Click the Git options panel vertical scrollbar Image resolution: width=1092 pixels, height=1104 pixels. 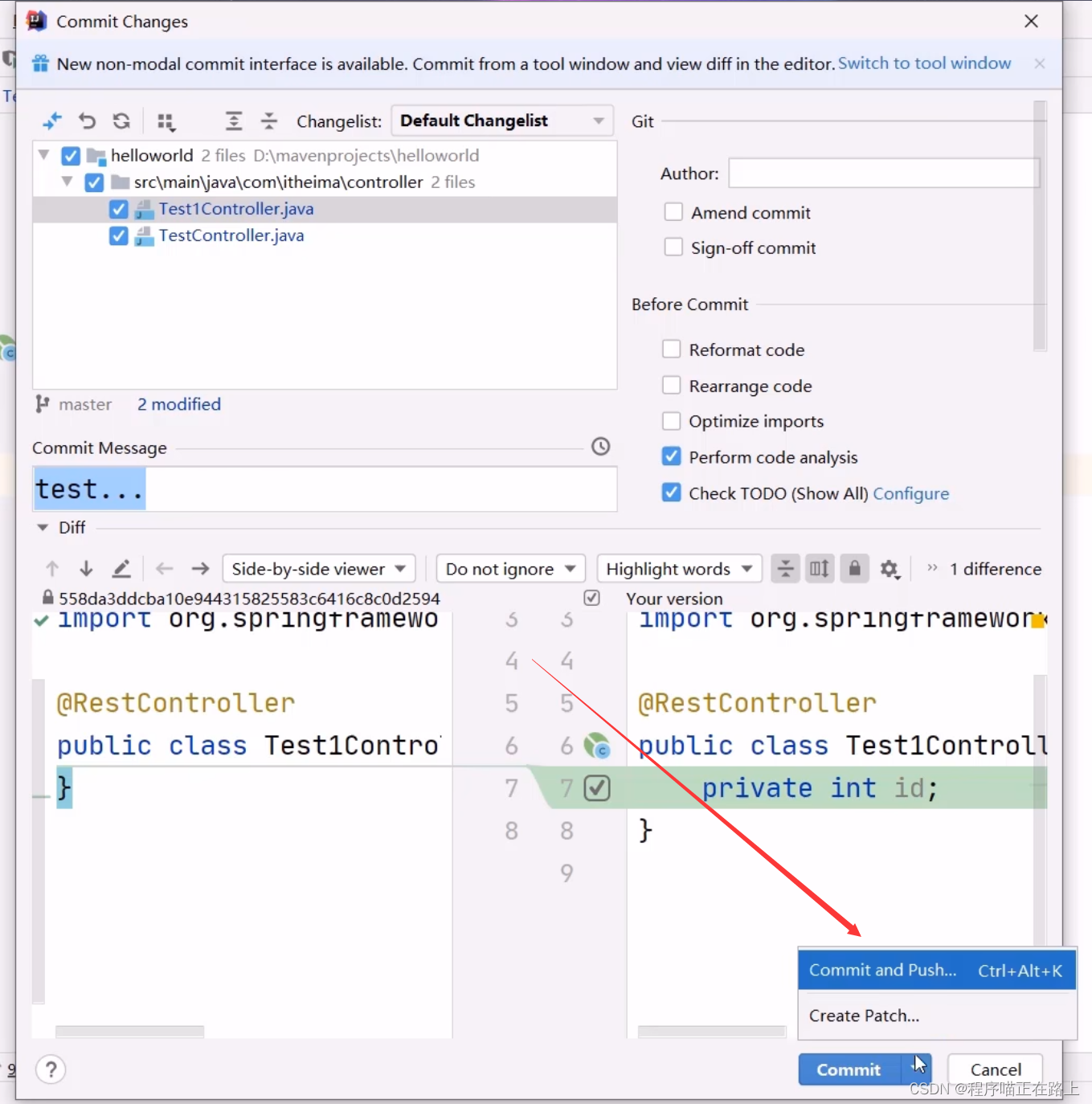[1040, 226]
